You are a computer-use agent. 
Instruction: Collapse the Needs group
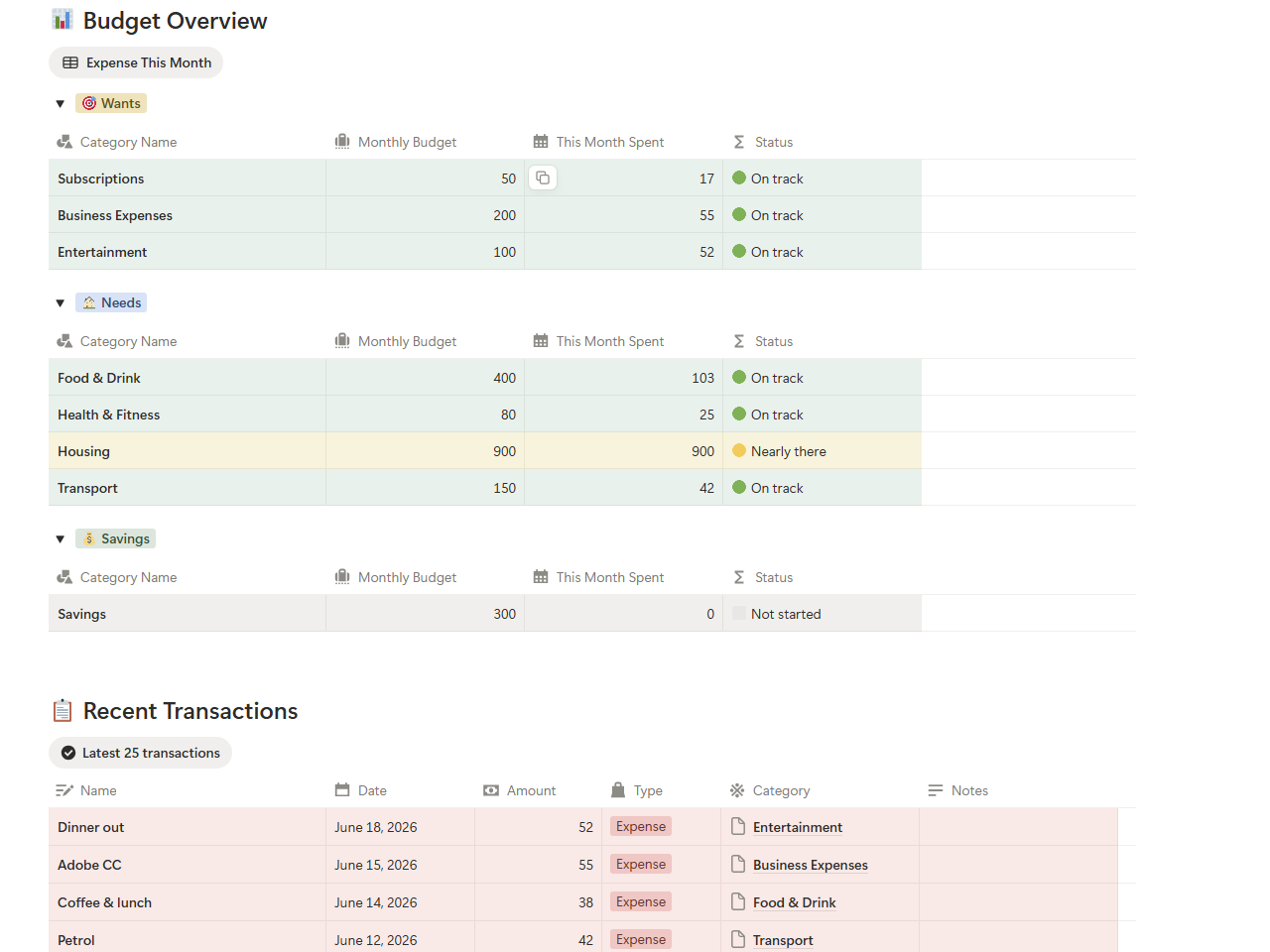(61, 302)
